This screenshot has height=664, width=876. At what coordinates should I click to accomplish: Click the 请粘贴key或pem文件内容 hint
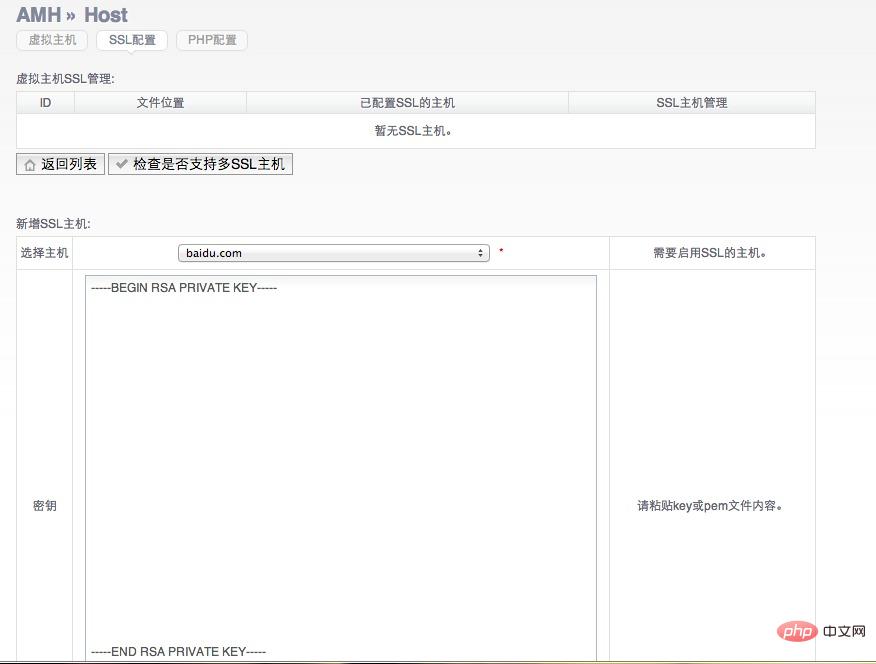(x=710, y=506)
